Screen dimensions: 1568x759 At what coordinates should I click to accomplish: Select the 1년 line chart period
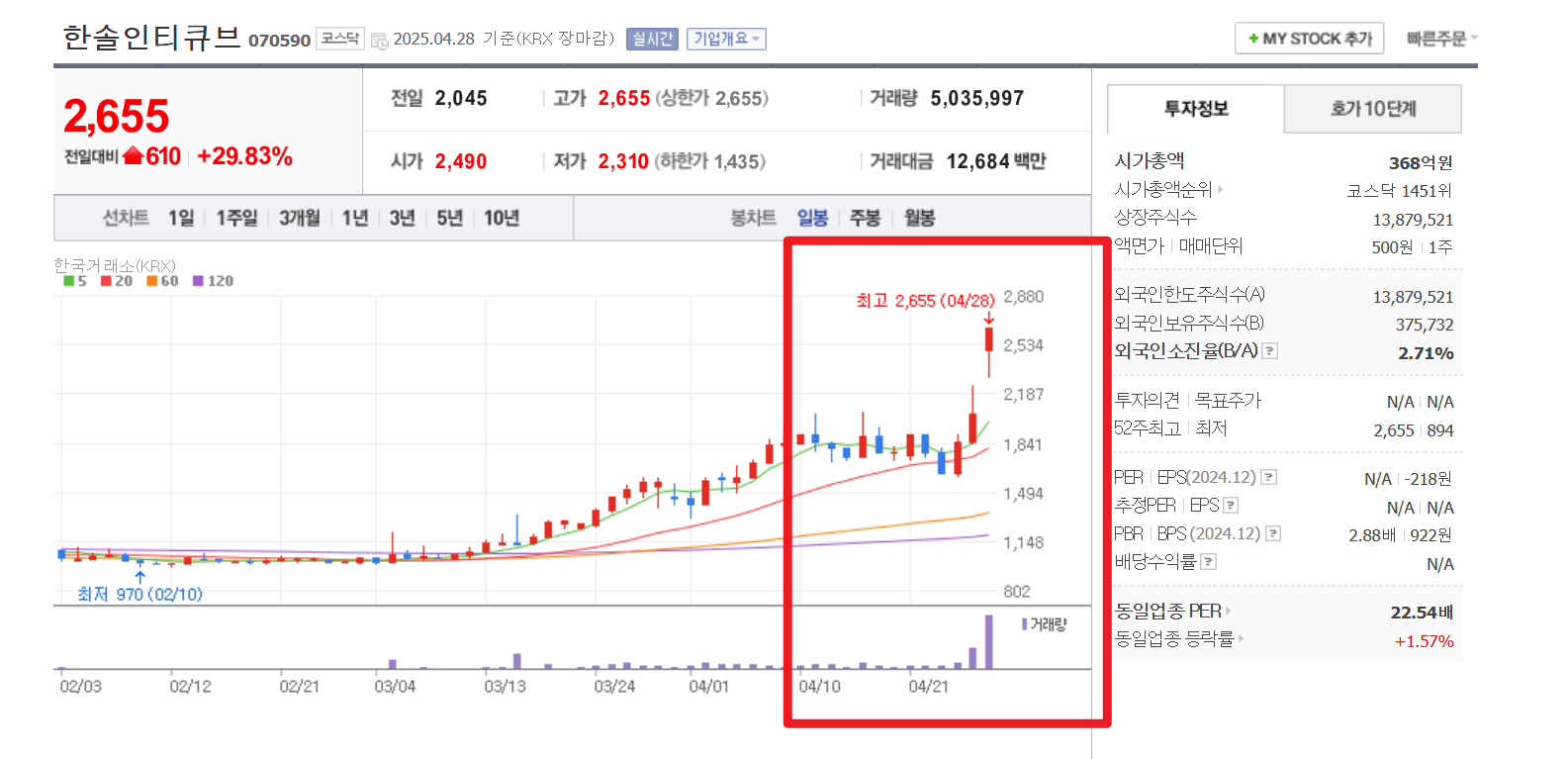tap(354, 218)
